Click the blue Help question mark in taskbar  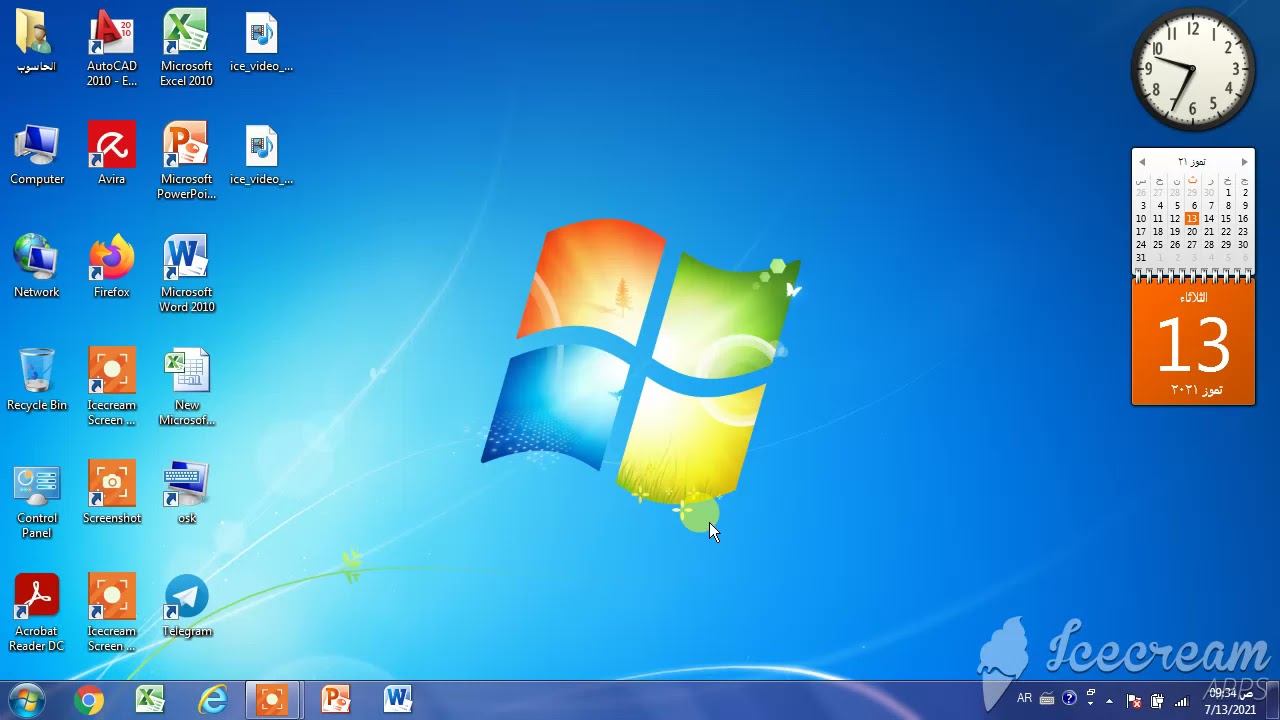1069,698
